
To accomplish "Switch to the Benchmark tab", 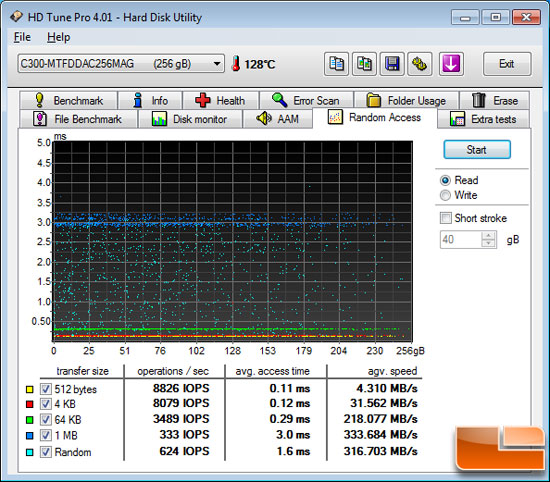I will 69,100.
